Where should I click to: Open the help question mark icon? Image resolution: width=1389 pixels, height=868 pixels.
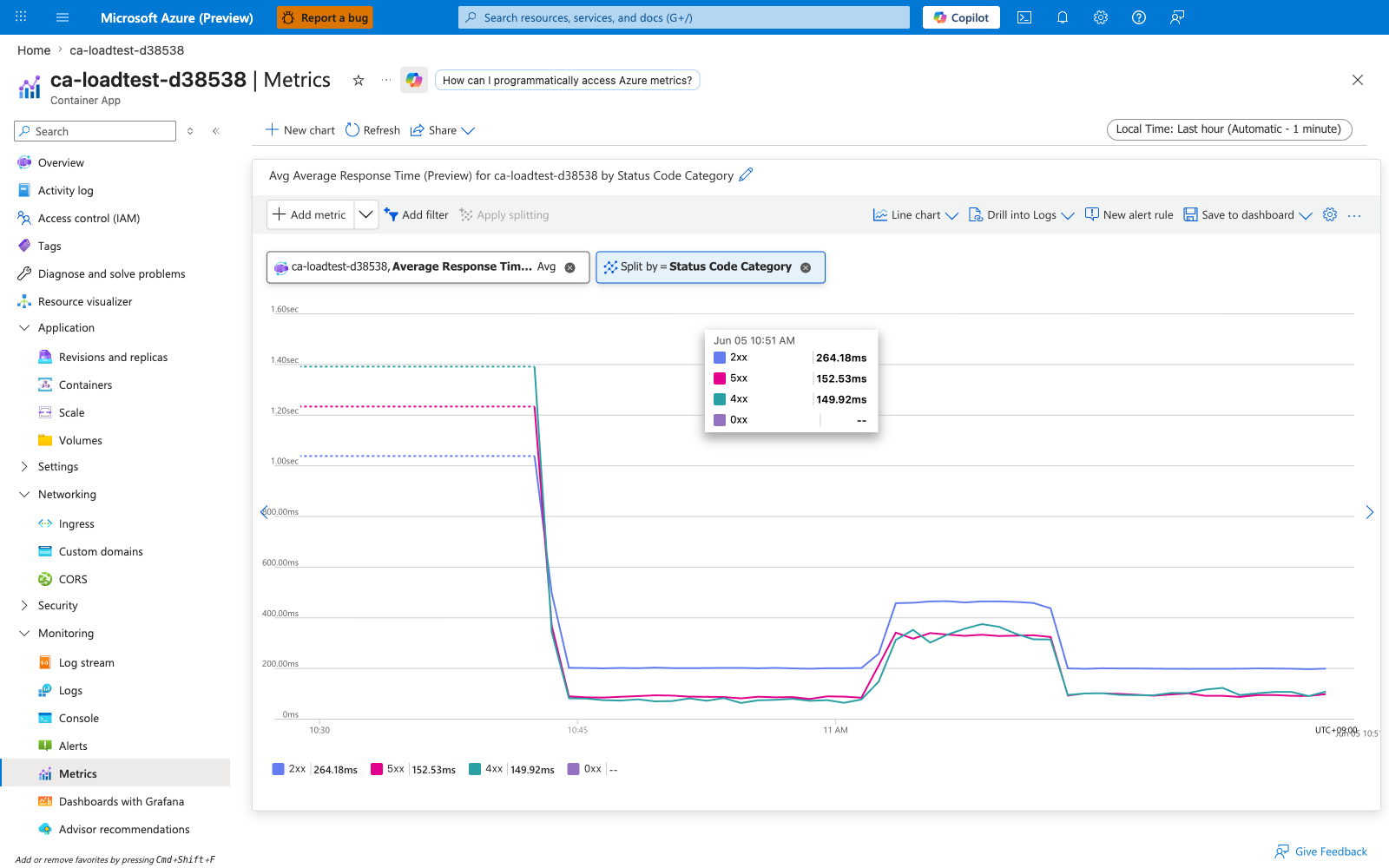pyautogui.click(x=1139, y=17)
